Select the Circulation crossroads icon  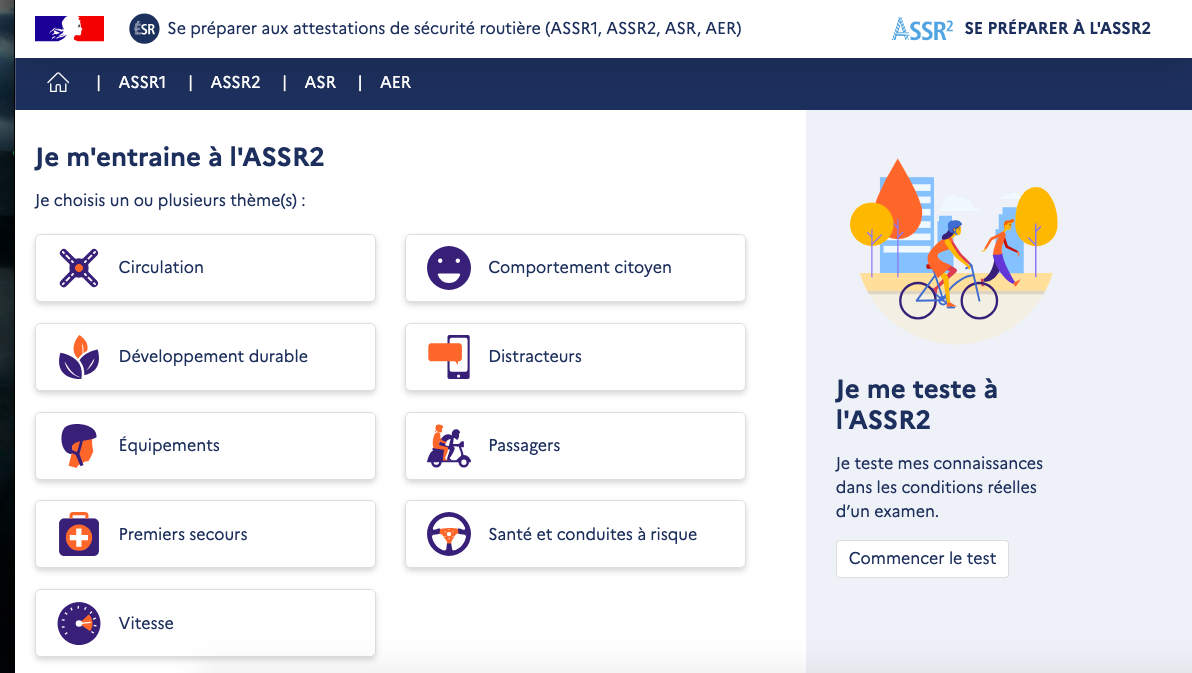[79, 268]
